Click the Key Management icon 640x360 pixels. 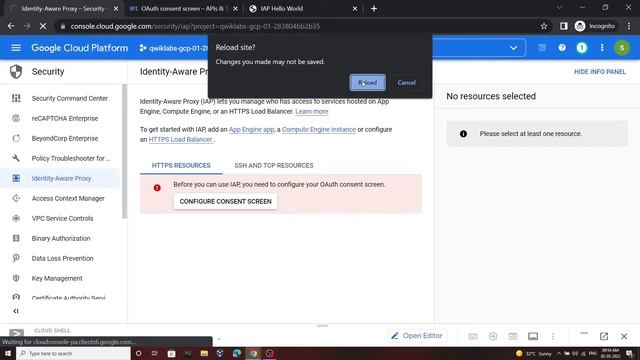tap(16, 278)
